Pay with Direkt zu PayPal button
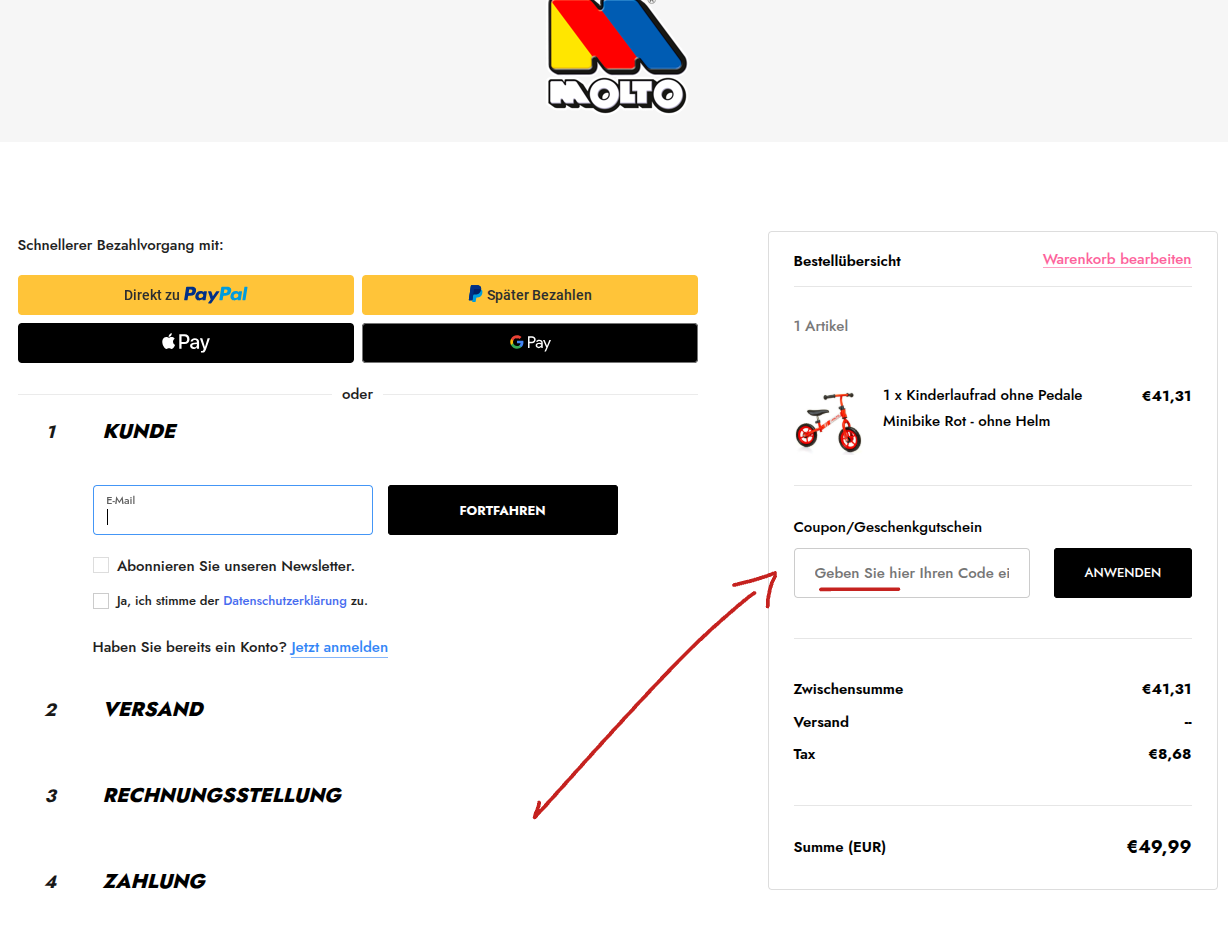The image size is (1228, 927). [186, 295]
